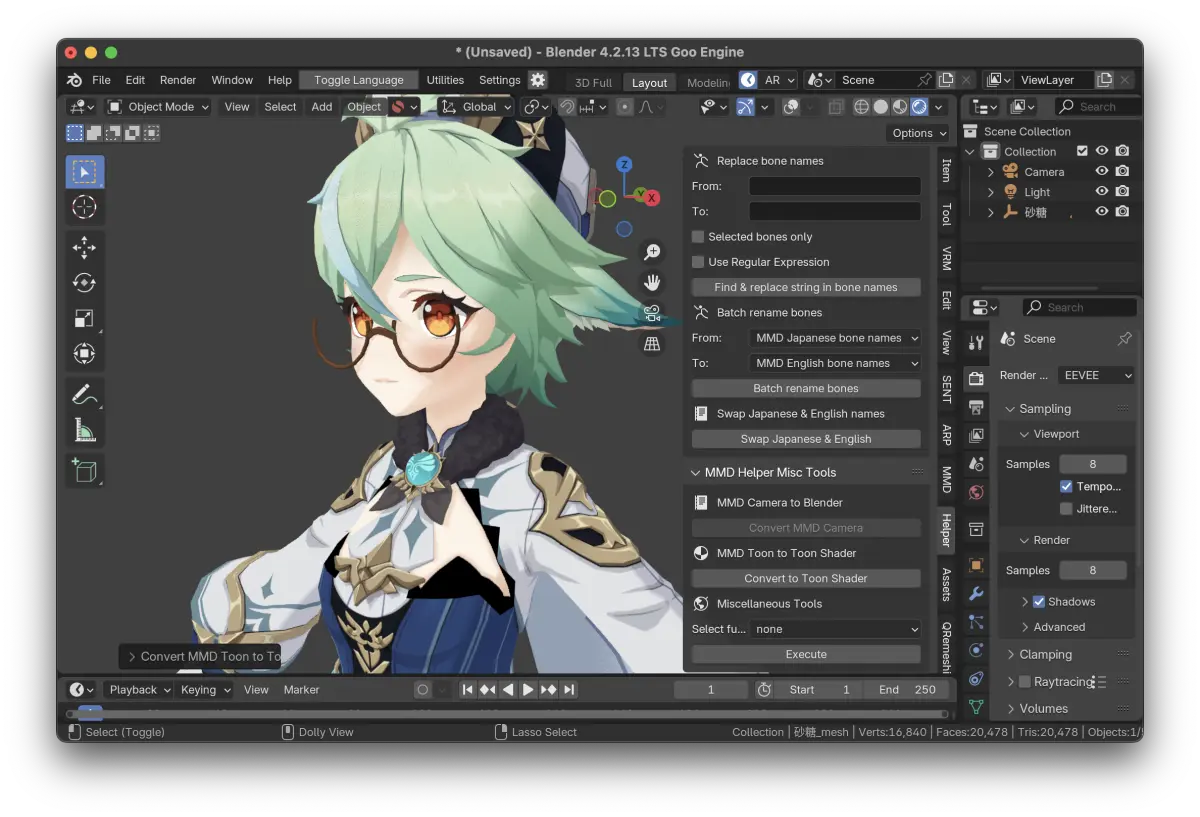Select the Add Cube tool
This screenshot has width=1200, height=817.
85,470
